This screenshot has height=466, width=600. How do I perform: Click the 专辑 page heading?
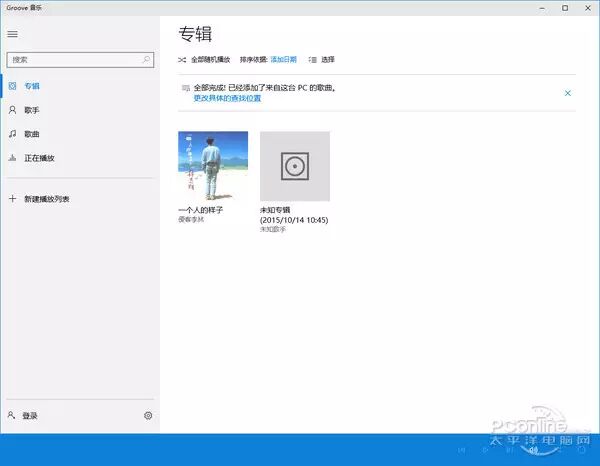point(195,34)
